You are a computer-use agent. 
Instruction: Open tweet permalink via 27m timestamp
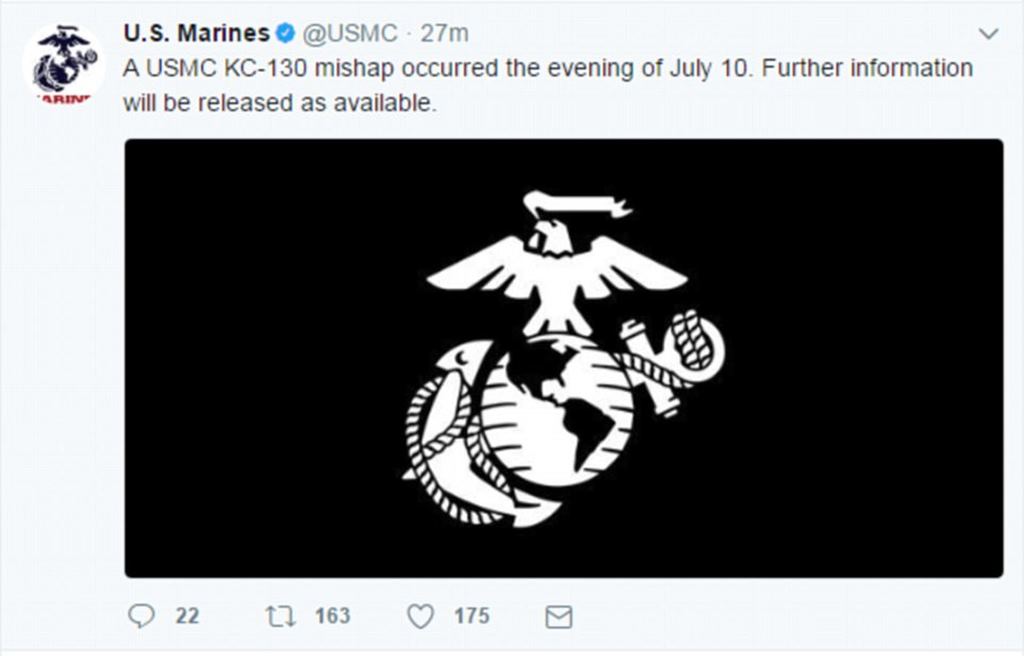pos(445,33)
